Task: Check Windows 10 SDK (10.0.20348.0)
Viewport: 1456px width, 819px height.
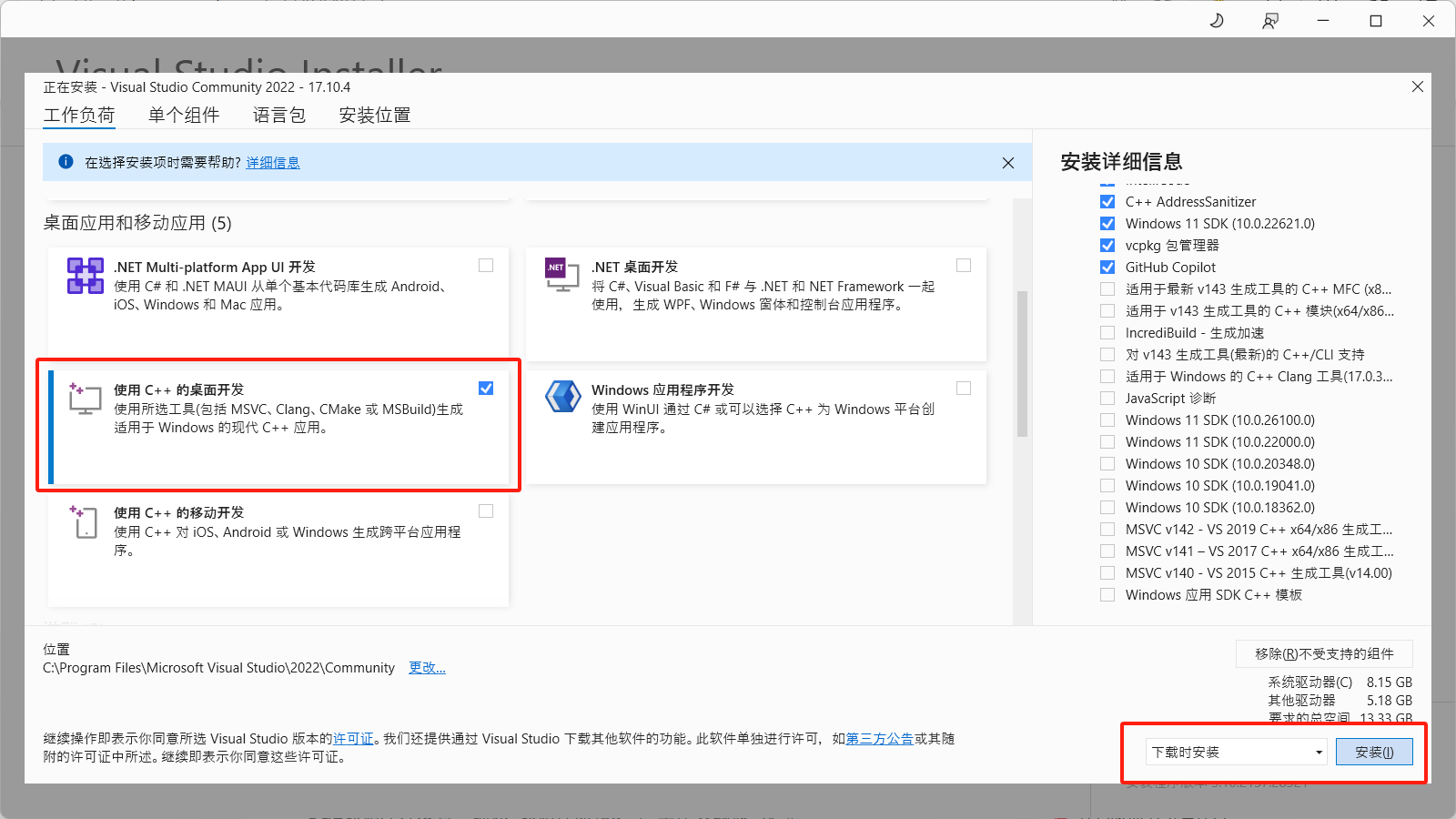Action: click(x=1107, y=464)
